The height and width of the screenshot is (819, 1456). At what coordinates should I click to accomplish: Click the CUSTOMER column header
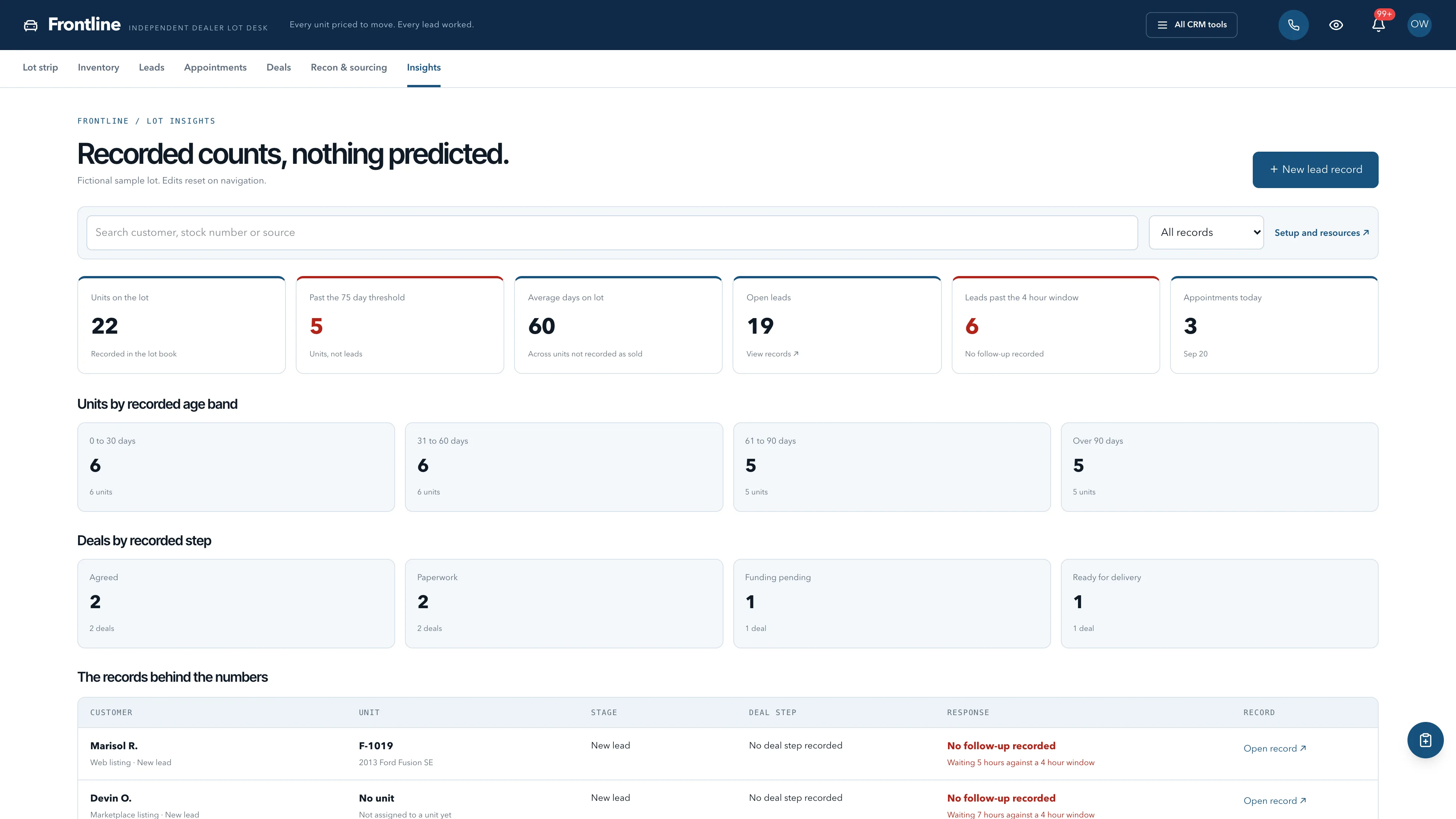coord(111,713)
